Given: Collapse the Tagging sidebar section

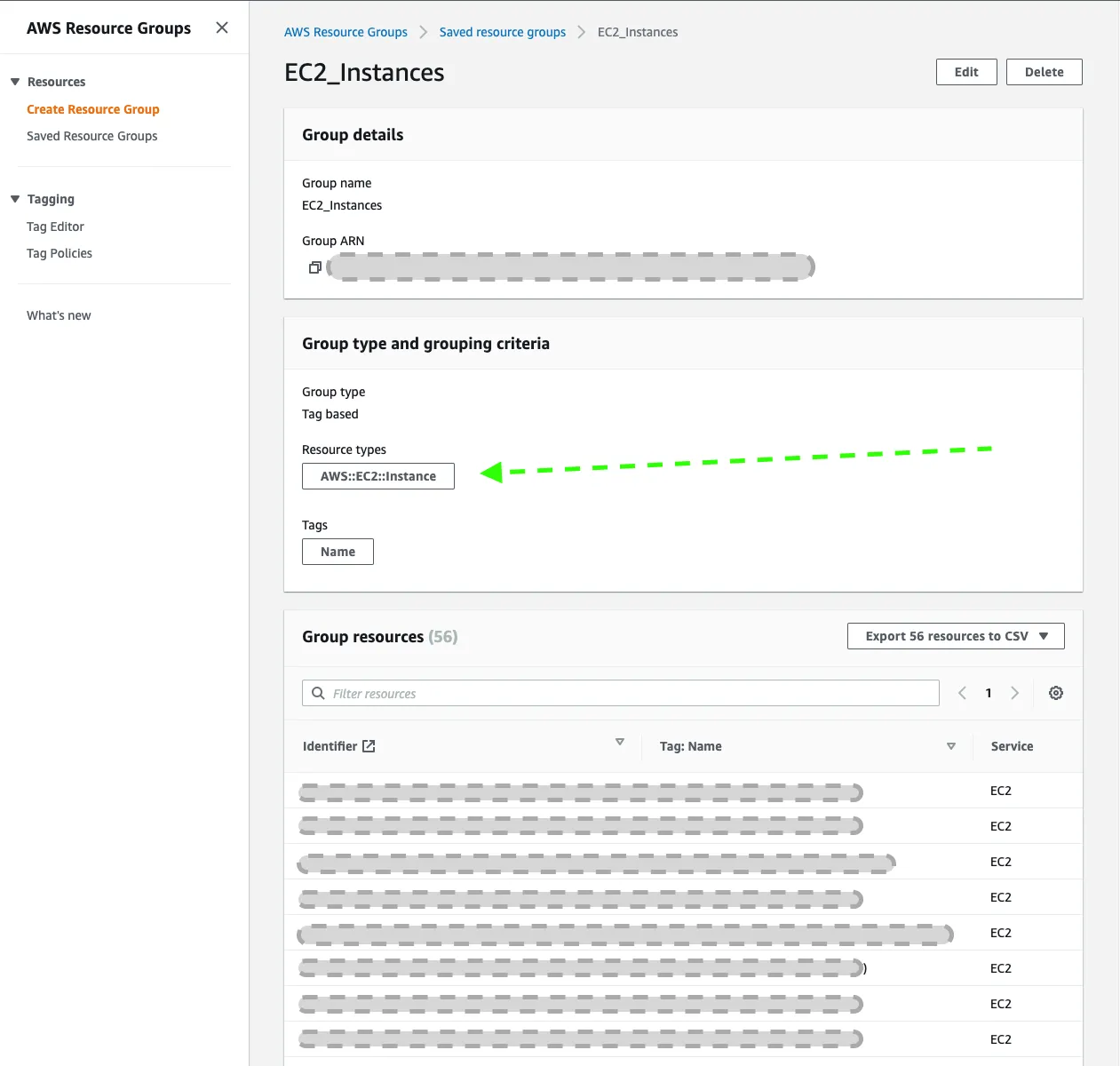Looking at the screenshot, I should pos(15,199).
